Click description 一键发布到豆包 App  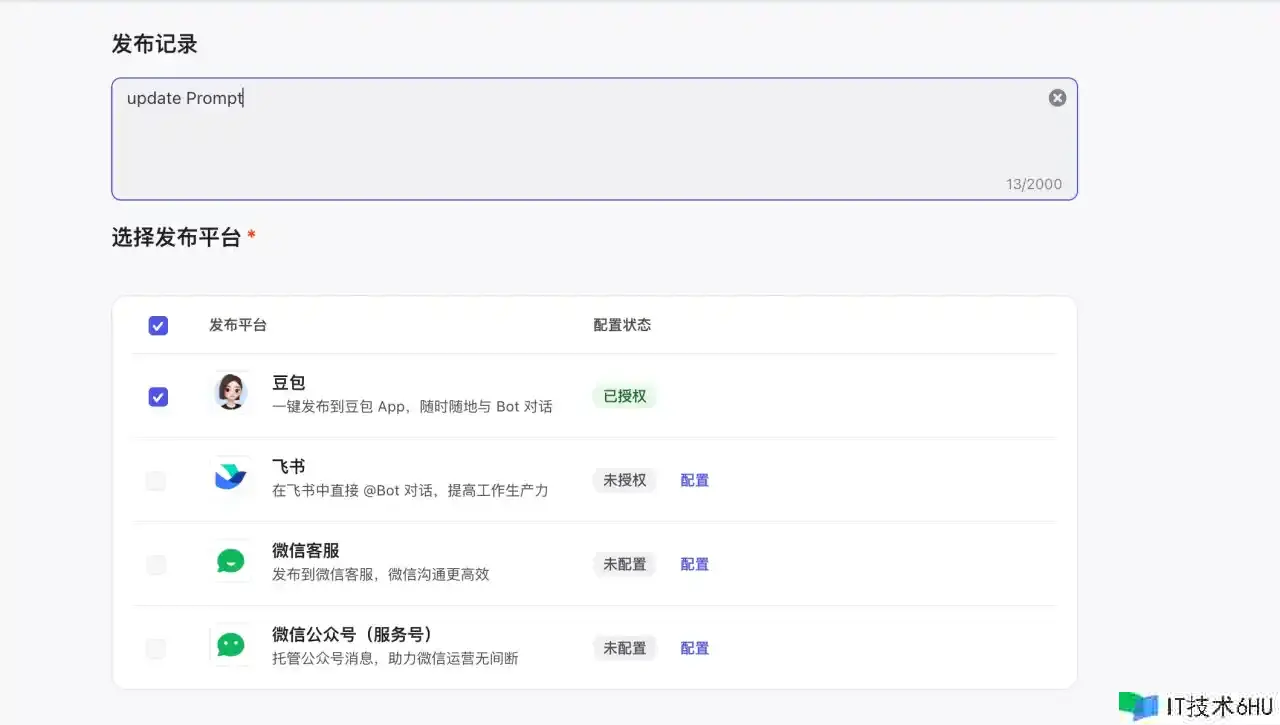[412, 407]
